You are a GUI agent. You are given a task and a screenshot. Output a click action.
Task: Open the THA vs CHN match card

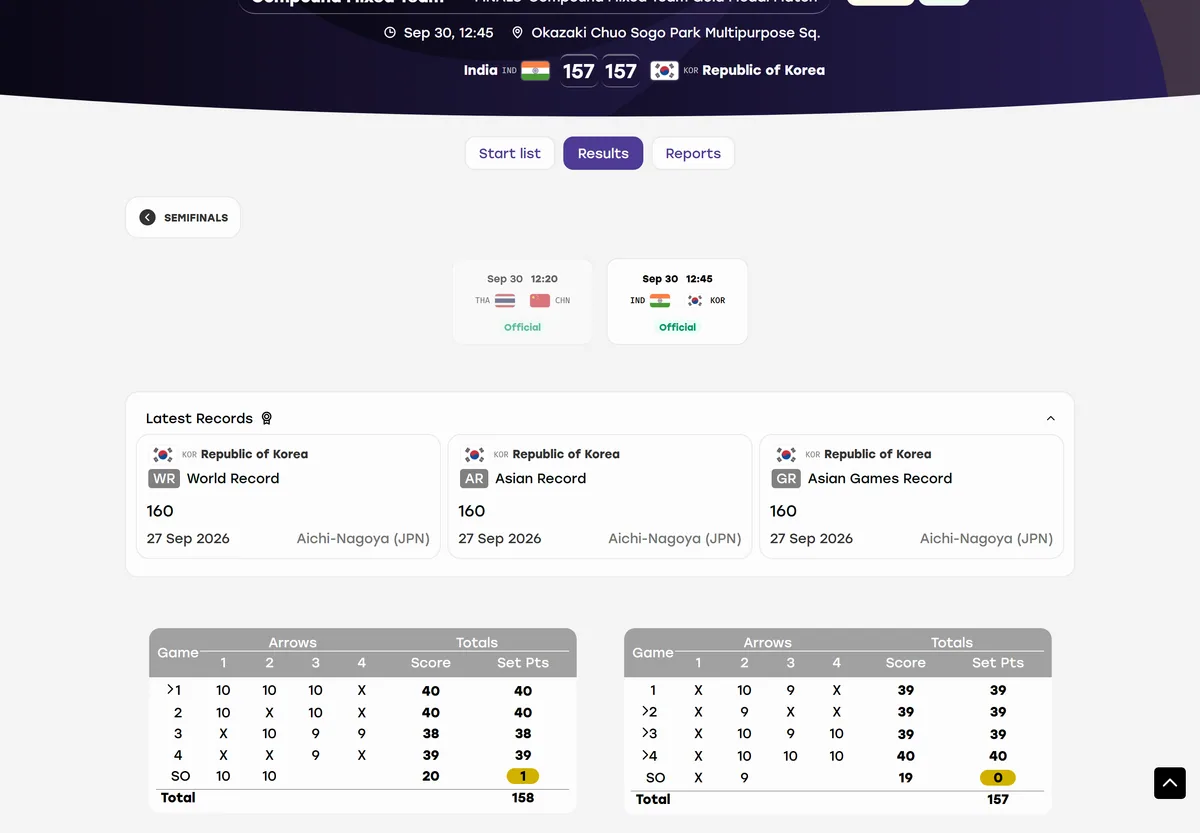[x=522, y=302]
